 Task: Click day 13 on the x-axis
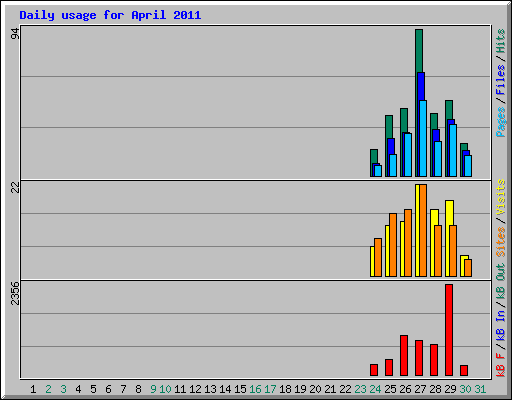pyautogui.click(x=210, y=389)
